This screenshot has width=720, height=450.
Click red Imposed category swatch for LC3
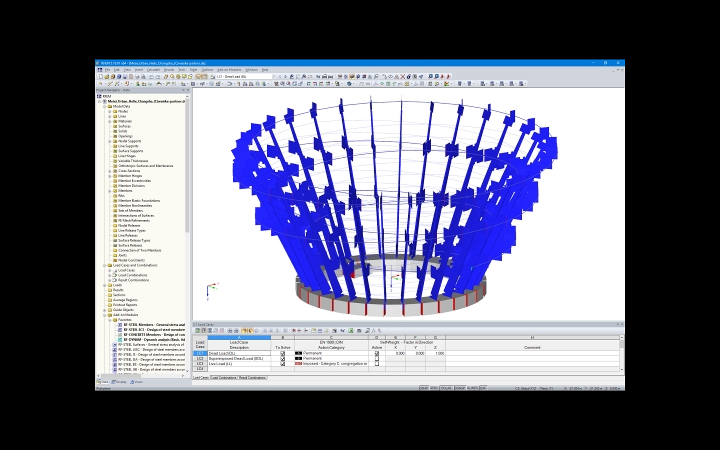pos(298,364)
